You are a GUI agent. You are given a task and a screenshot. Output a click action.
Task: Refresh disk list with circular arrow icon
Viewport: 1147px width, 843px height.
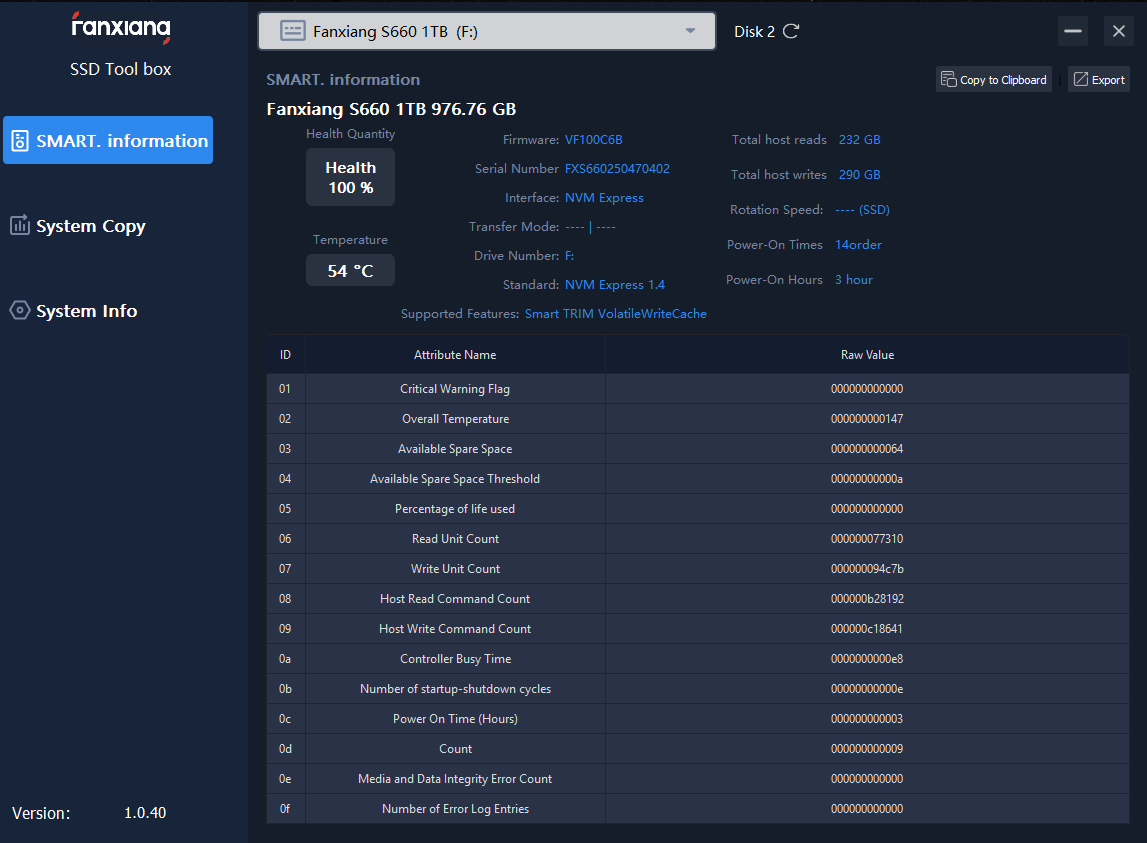(x=791, y=31)
